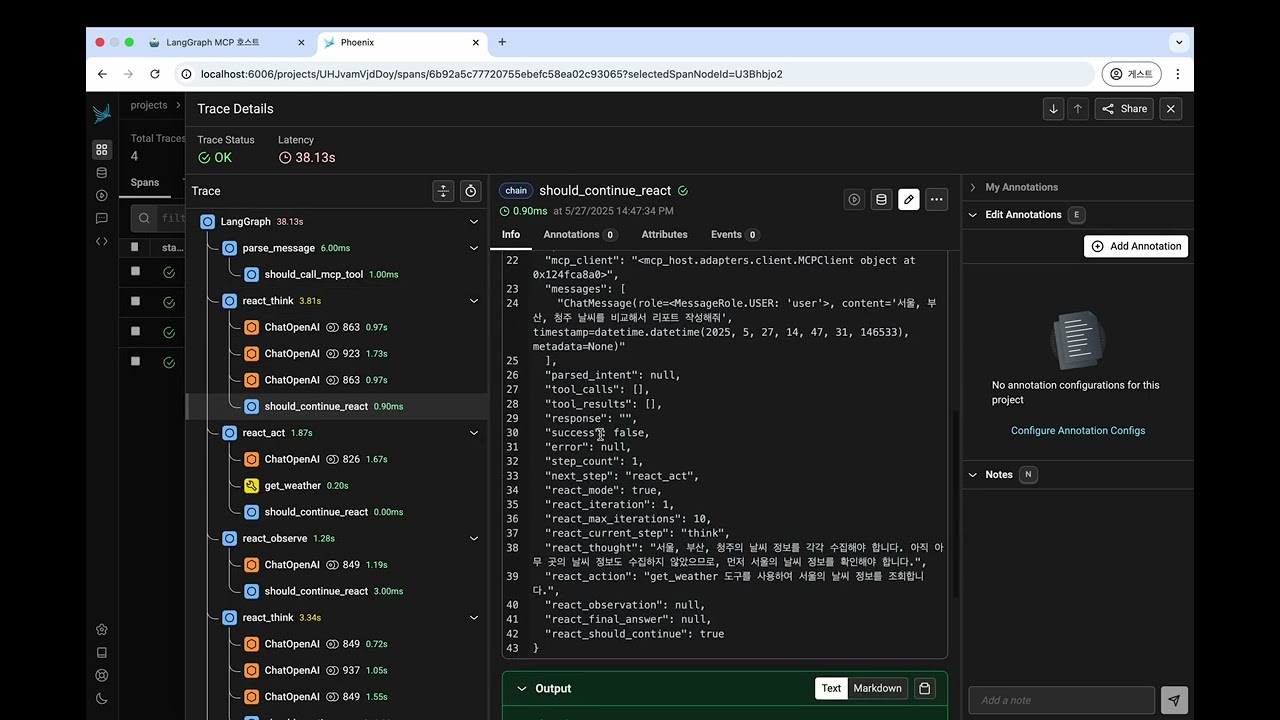Image resolution: width=1280 pixels, height=720 pixels.
Task: Open the Prompts chat-bubble icon in sidebar
Action: (x=102, y=218)
